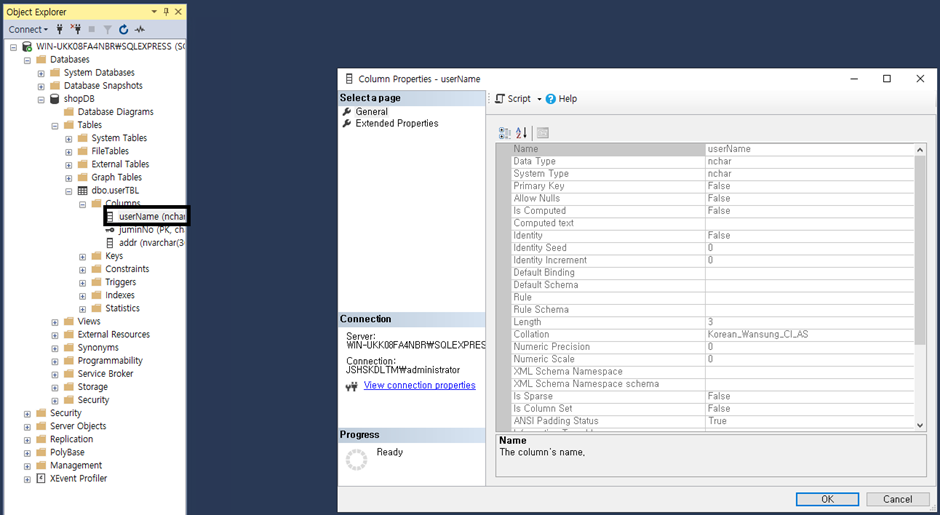Open the Connect dropdown
Screen dimensions: 940x515
point(28,29)
